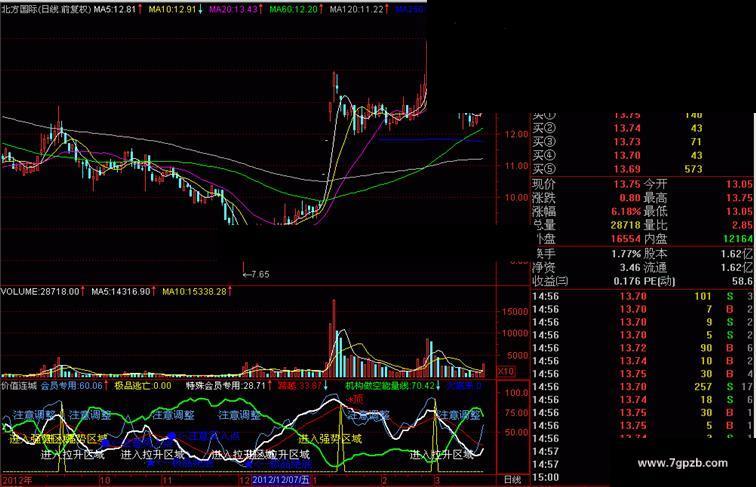Click the 机构做空能量线:70.42 indicator value
This screenshot has height=487, width=756.
390,386
